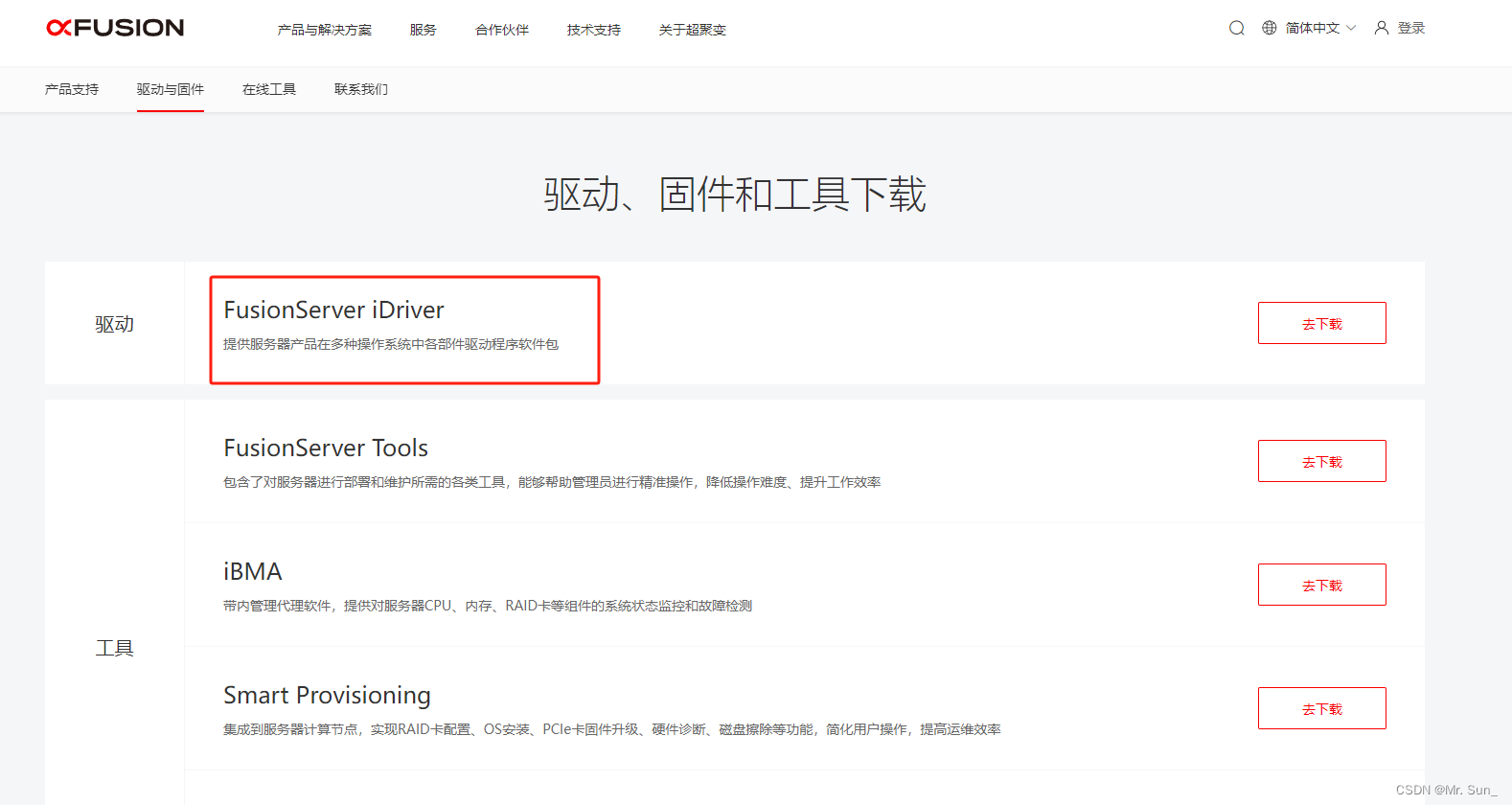Open the search magnifier icon
1512x805 pixels.
(1237, 28)
